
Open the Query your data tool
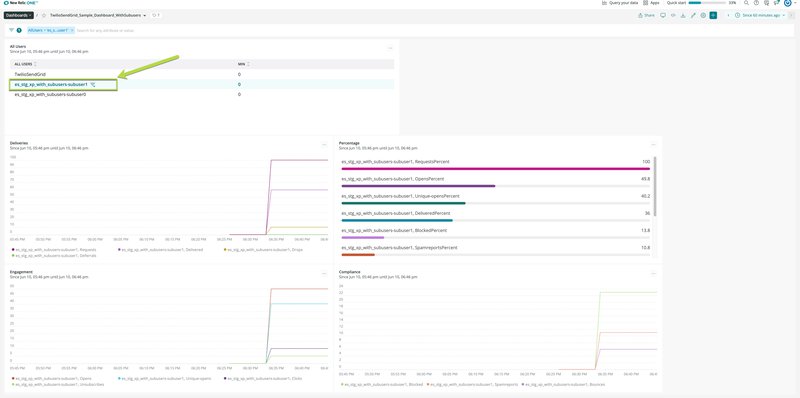pyautogui.click(x=620, y=3)
